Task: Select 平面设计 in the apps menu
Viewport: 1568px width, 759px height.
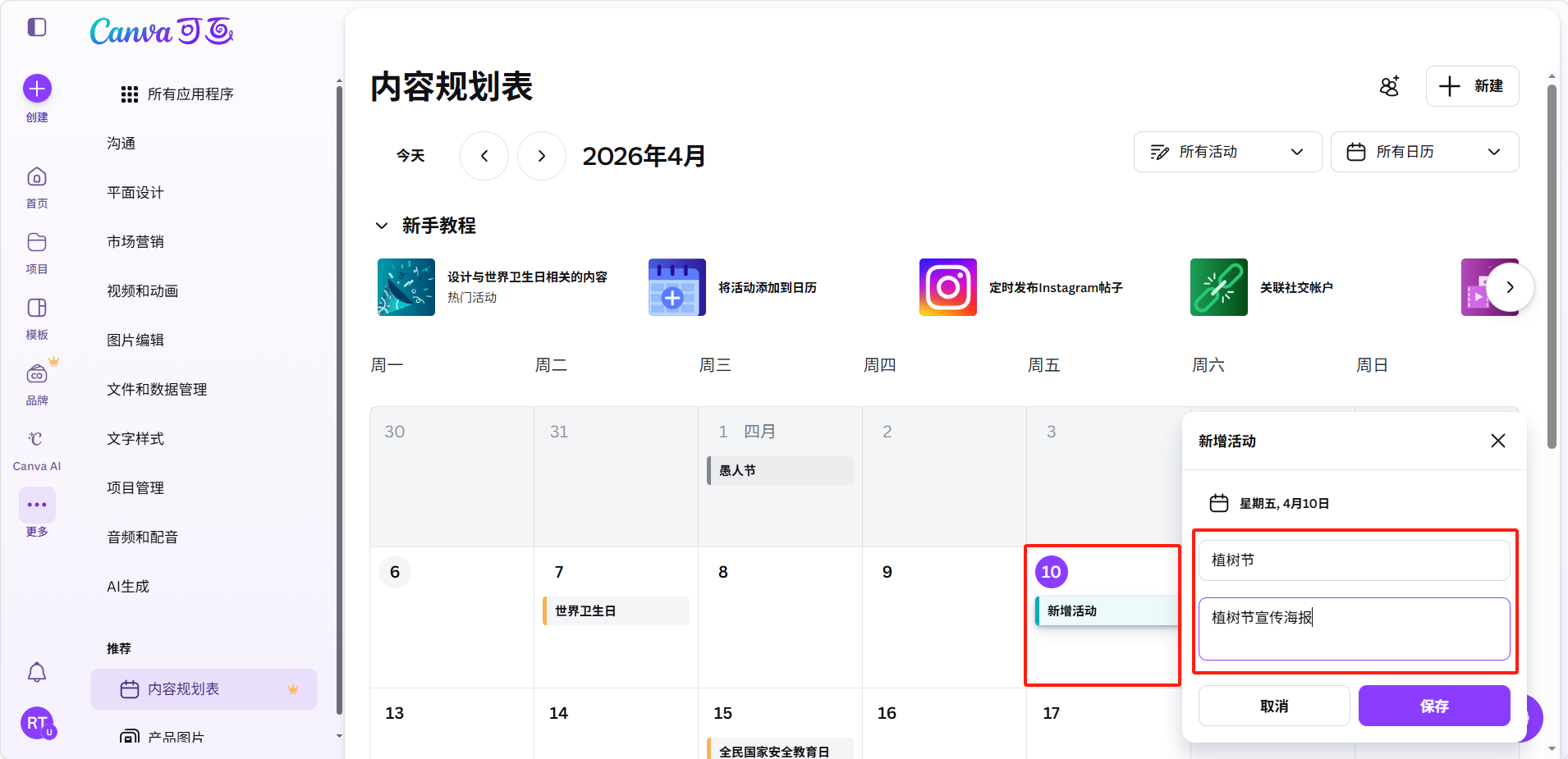Action: (135, 193)
